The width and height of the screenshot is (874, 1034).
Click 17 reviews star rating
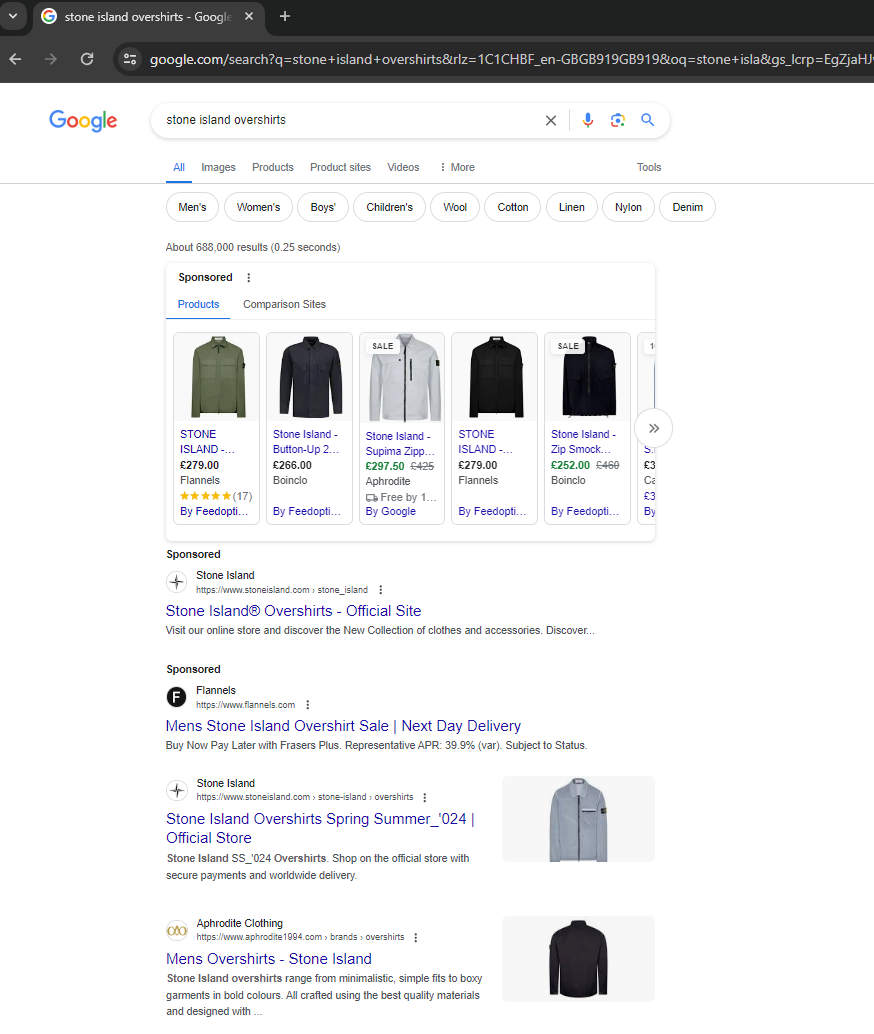(216, 497)
